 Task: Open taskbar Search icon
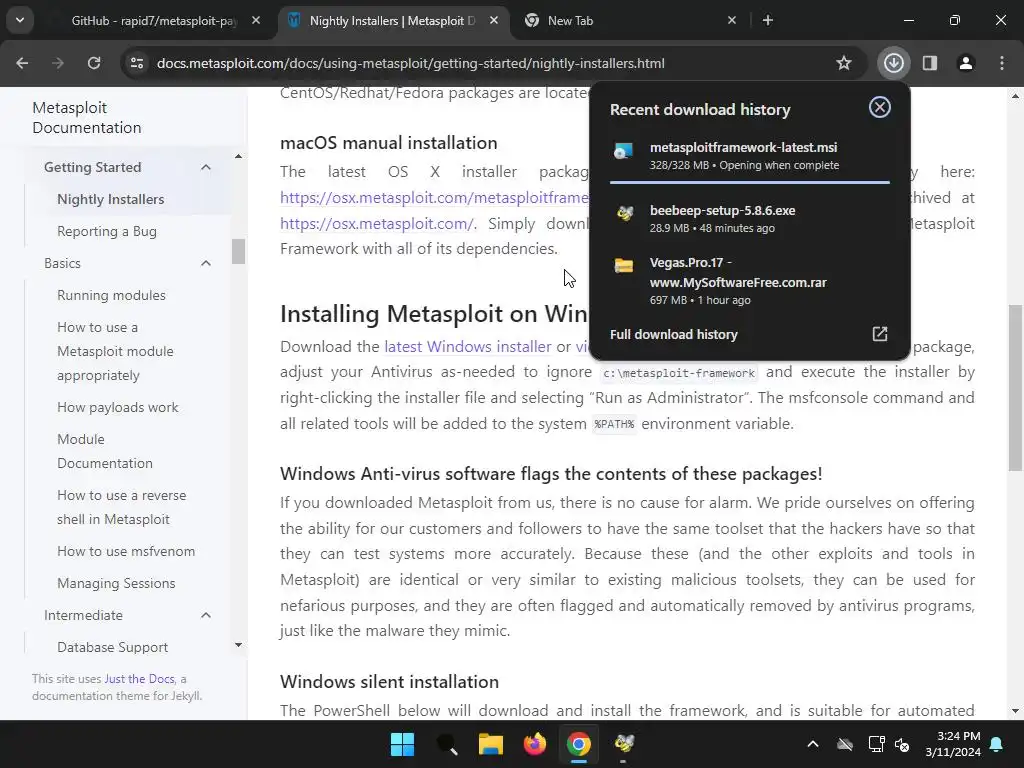tap(447, 744)
